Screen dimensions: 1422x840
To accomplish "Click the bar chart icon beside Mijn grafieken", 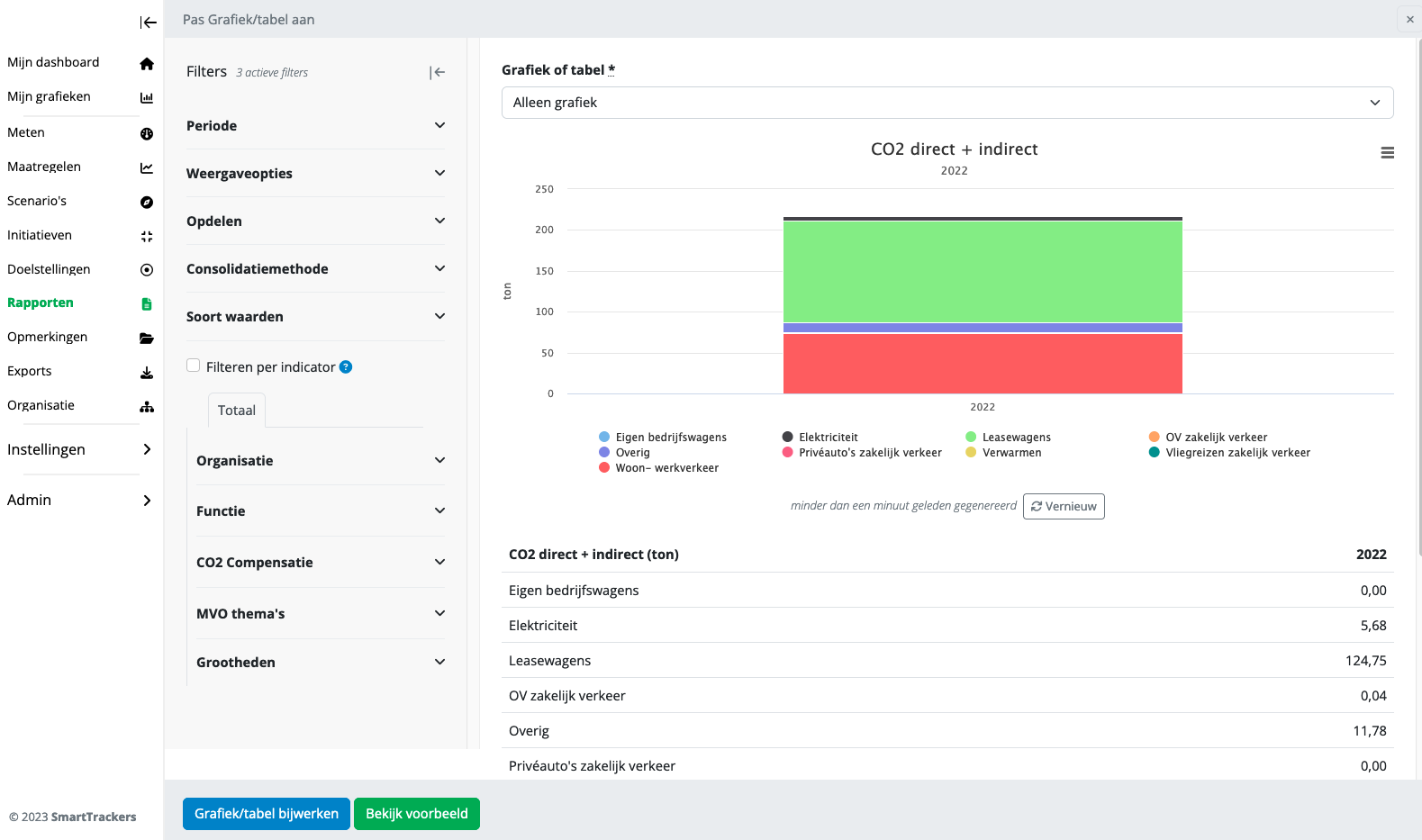I will coord(147,97).
